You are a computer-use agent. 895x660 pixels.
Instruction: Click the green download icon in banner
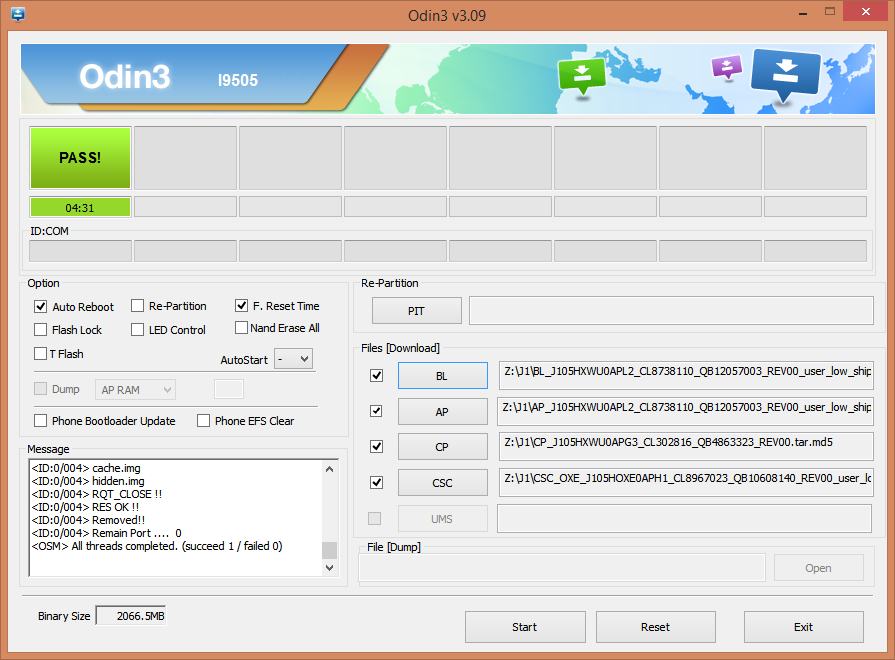(x=582, y=77)
